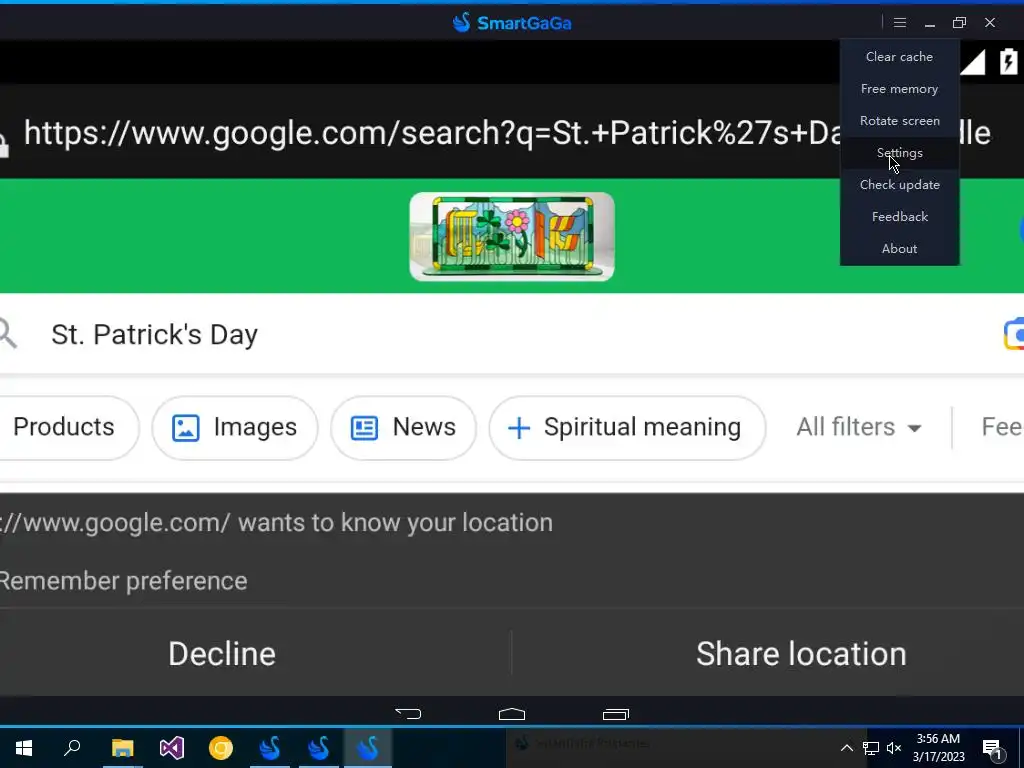The width and height of the screenshot is (1024, 768).
Task: Tap the Android home navigation button
Action: pos(511,714)
